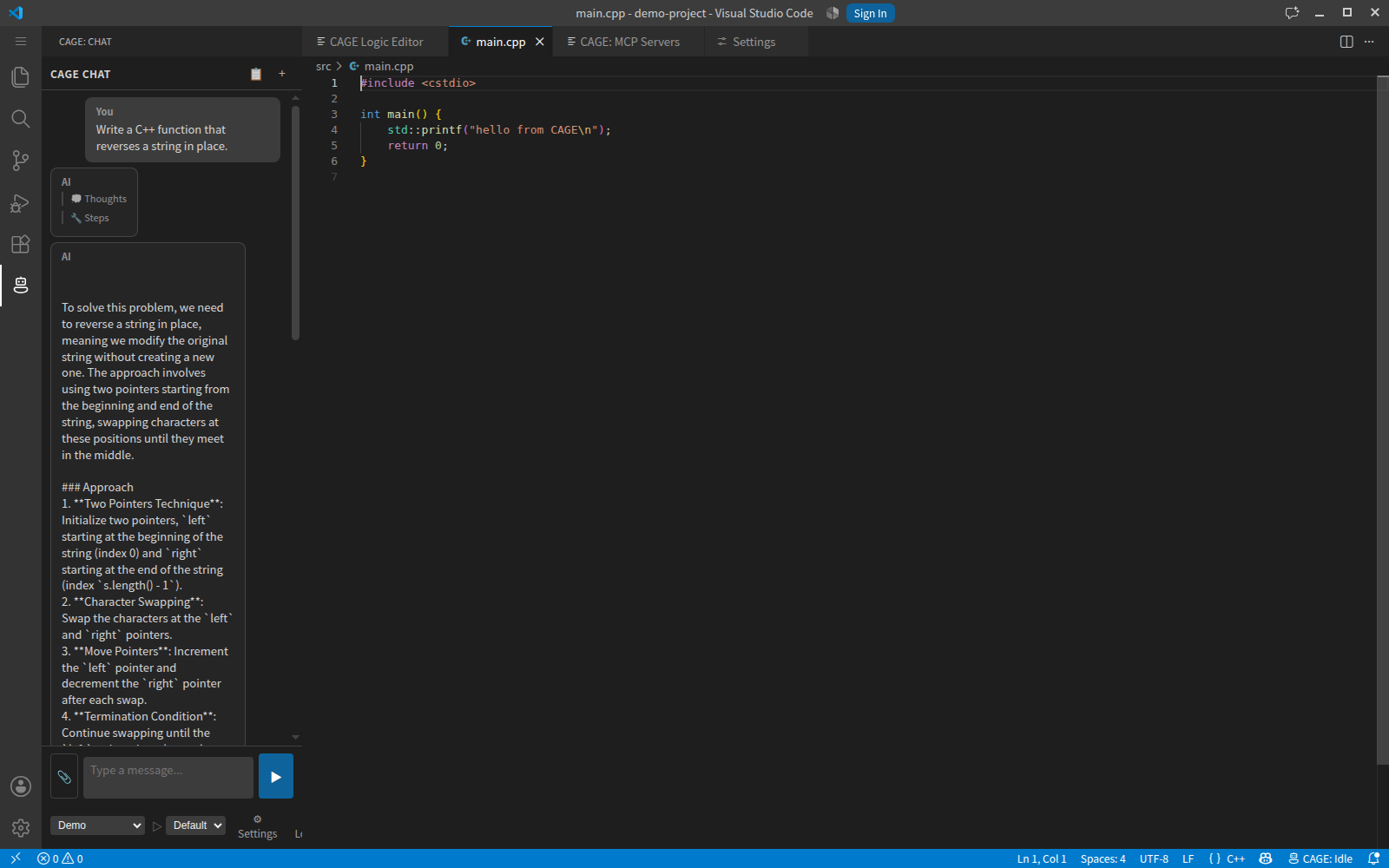Open the Default dropdown

(195, 825)
